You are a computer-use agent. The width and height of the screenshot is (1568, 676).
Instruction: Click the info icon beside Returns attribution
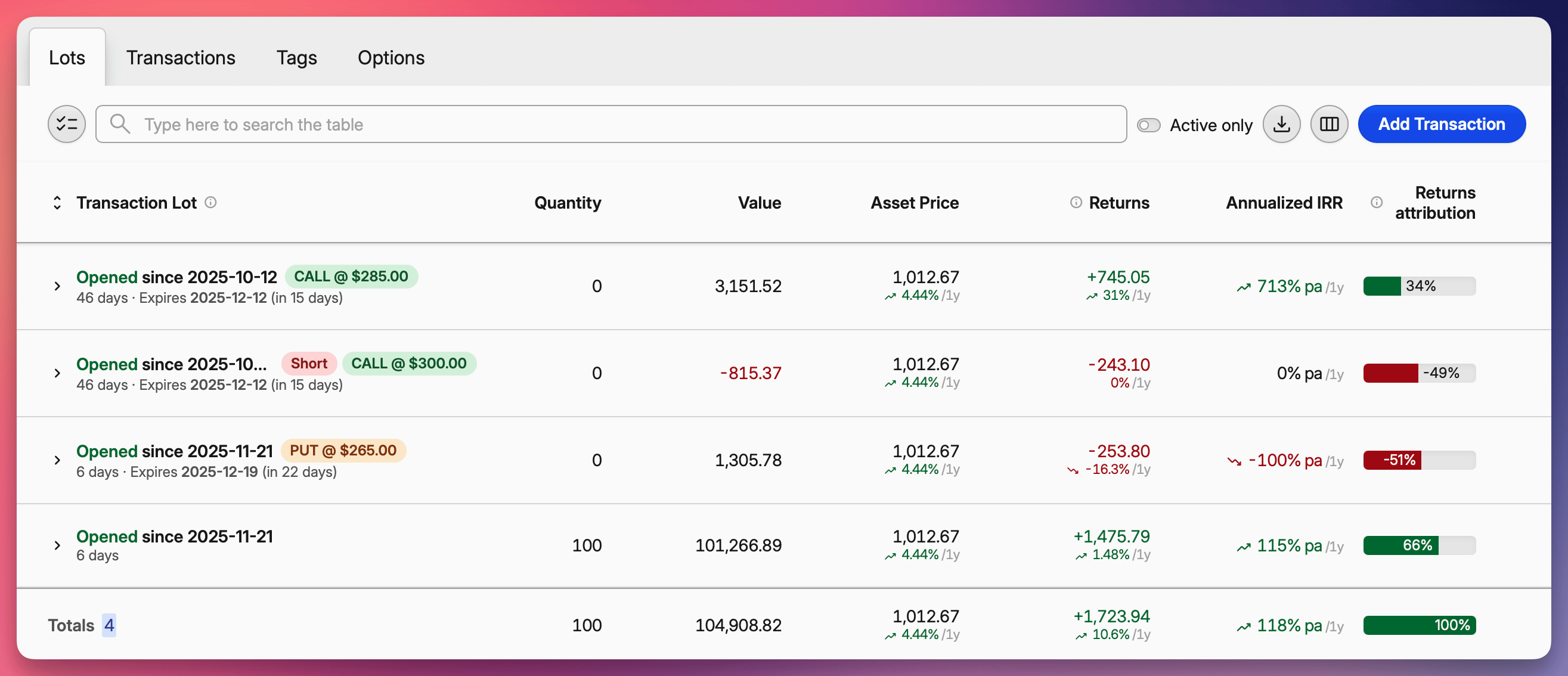(1375, 203)
